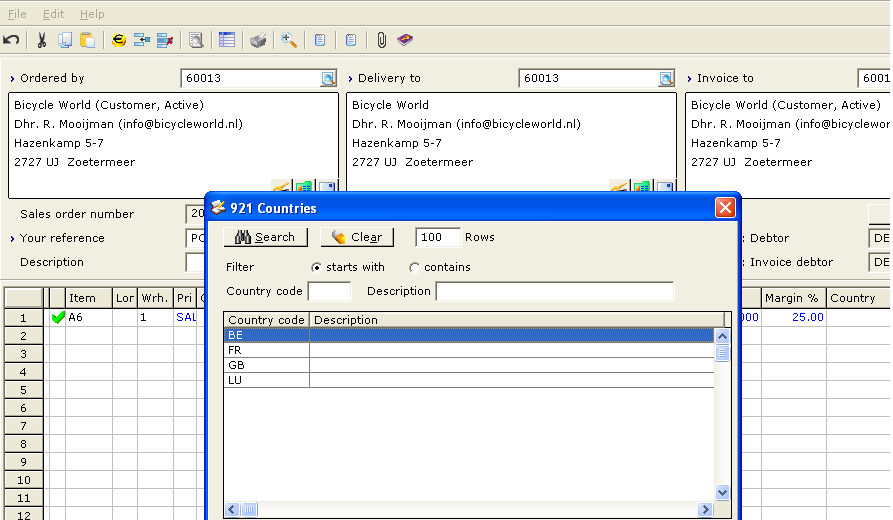The image size is (893, 520).
Task: Click the purple help book icon
Action: tap(404, 40)
